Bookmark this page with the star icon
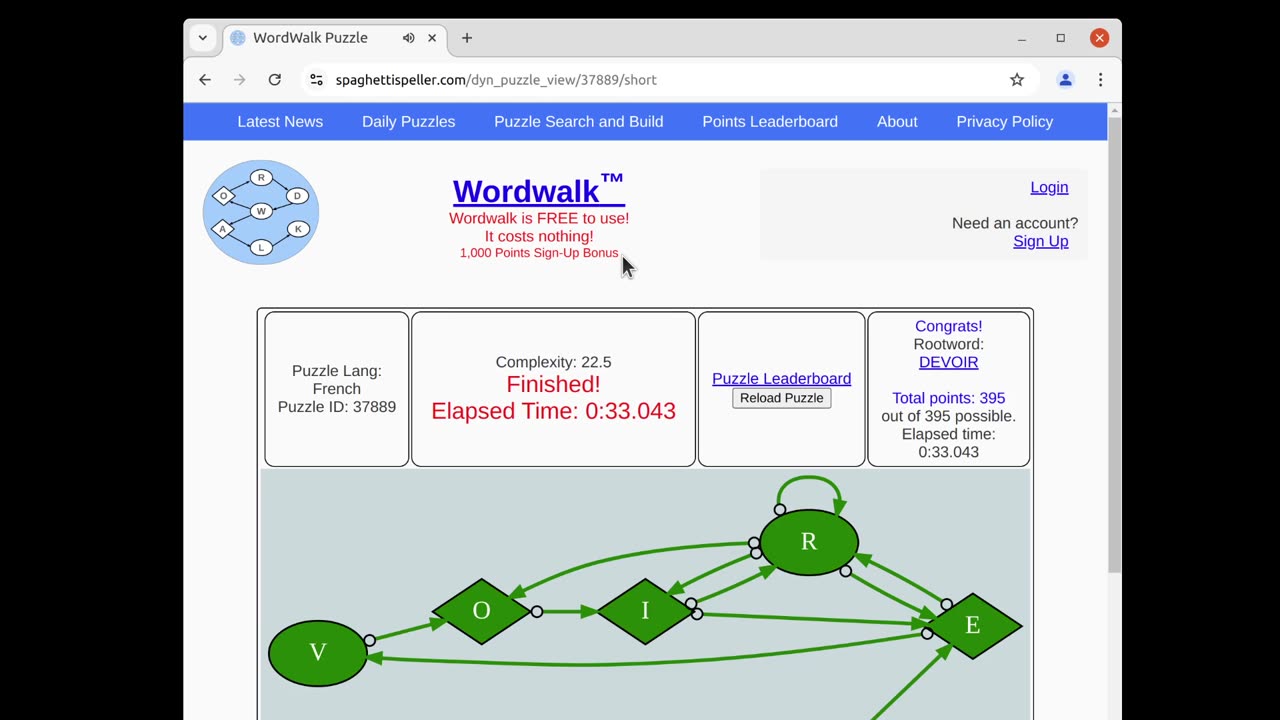 (1017, 80)
